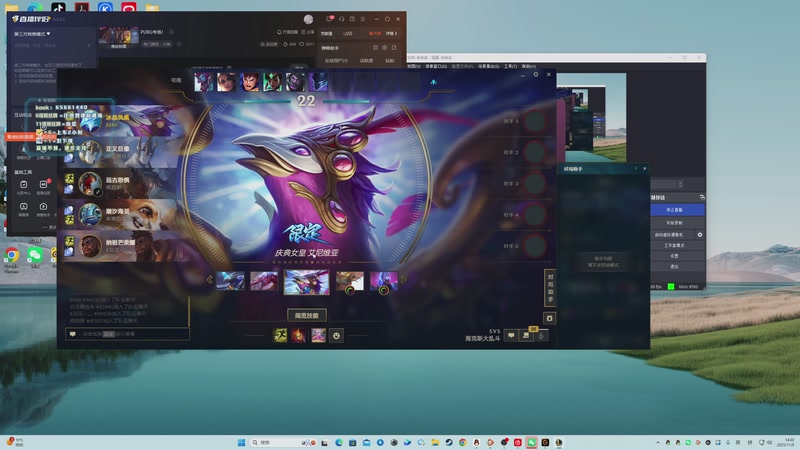
Task: Select the Ignite summoner spell icon
Action: [298, 335]
